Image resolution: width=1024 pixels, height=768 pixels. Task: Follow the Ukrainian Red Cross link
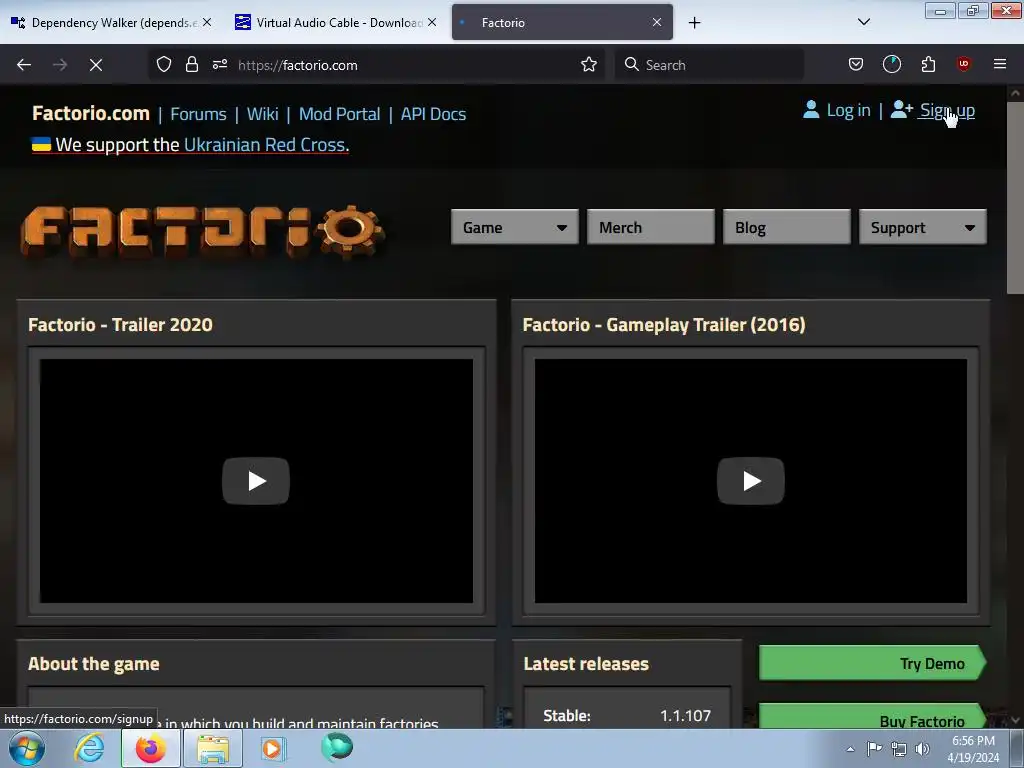(x=264, y=144)
